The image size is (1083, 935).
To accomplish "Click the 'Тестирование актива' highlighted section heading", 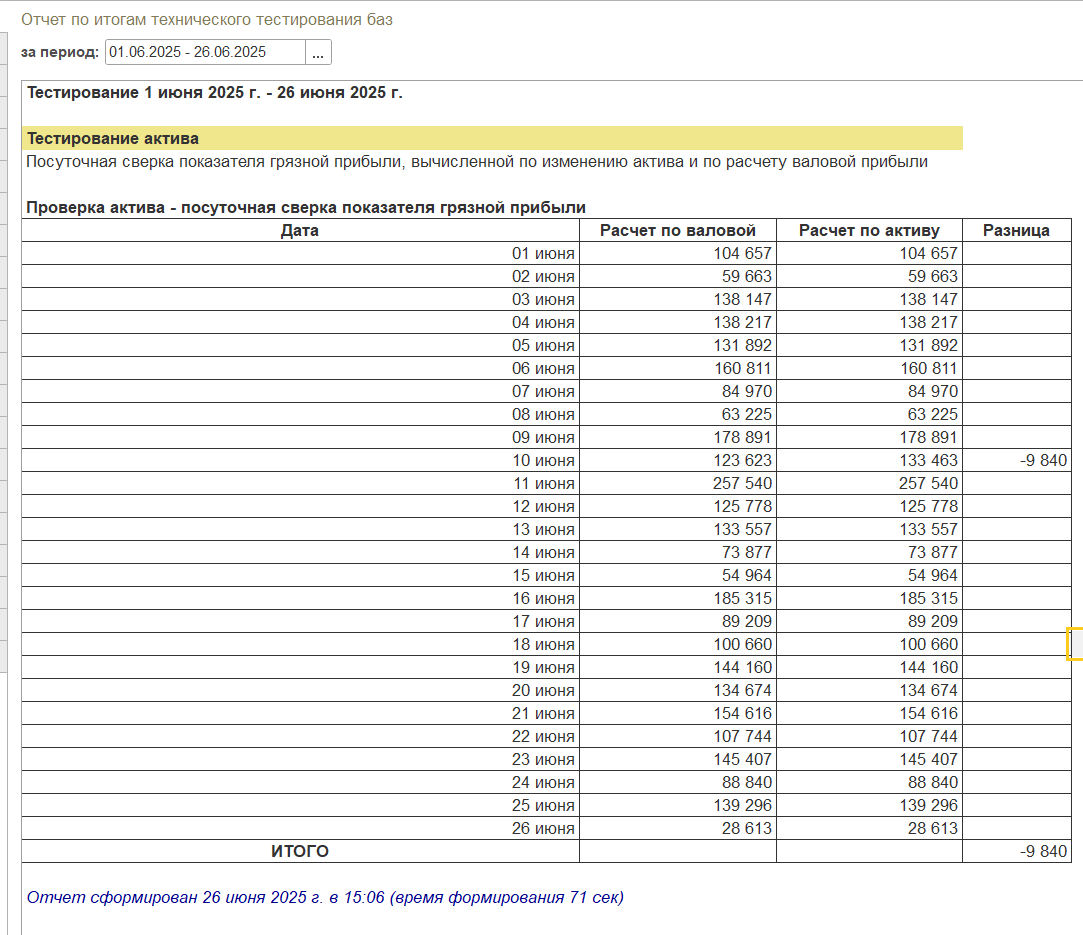I will (x=492, y=139).
